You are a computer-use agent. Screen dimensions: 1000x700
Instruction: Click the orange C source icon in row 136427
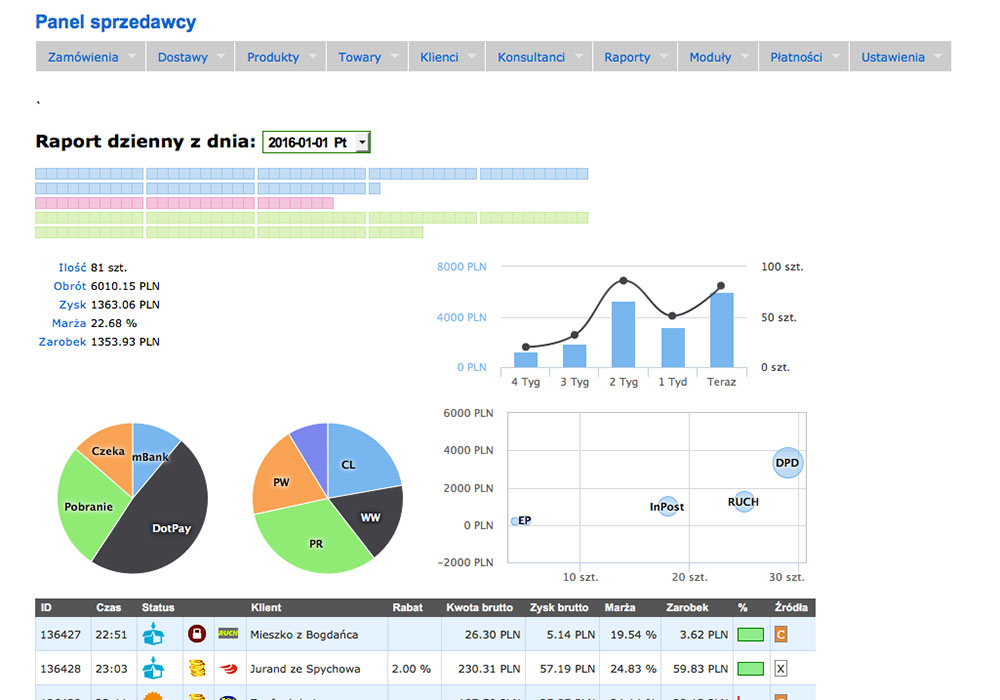(781, 634)
